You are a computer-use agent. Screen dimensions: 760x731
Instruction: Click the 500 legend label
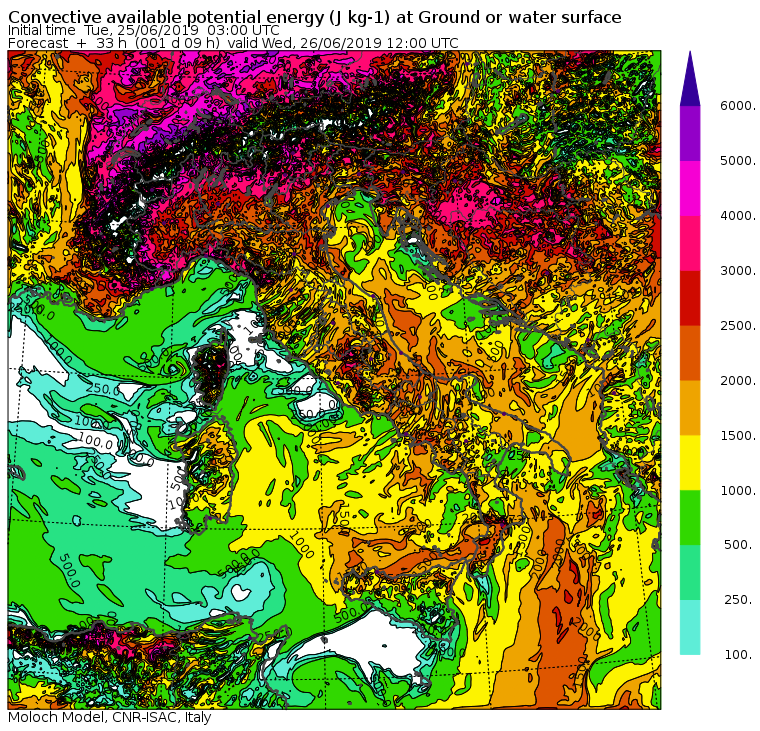(739, 545)
